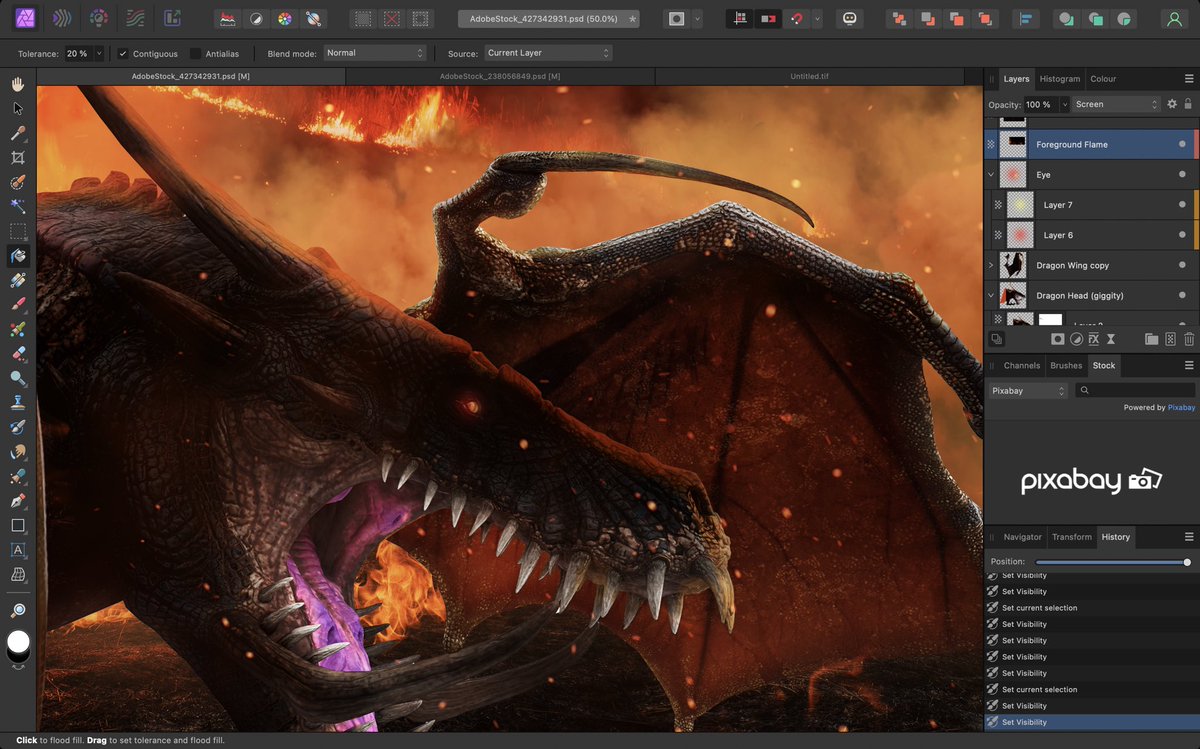Screen dimensions: 1200x749
Task: Select the Selection Brush tool
Action: [17, 182]
